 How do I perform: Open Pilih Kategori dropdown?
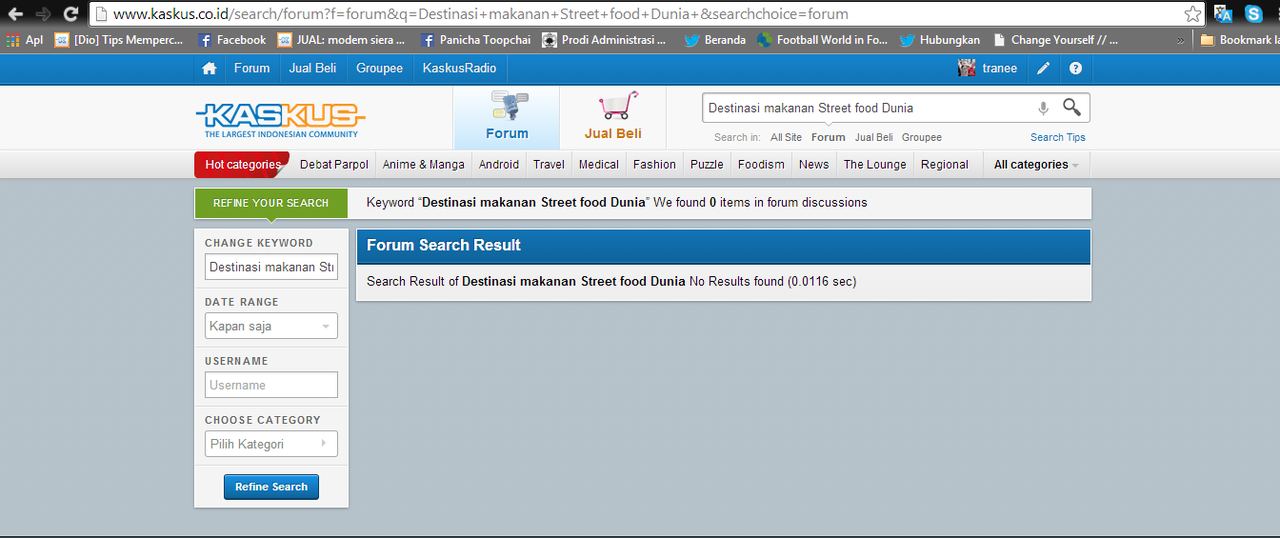pyautogui.click(x=272, y=444)
